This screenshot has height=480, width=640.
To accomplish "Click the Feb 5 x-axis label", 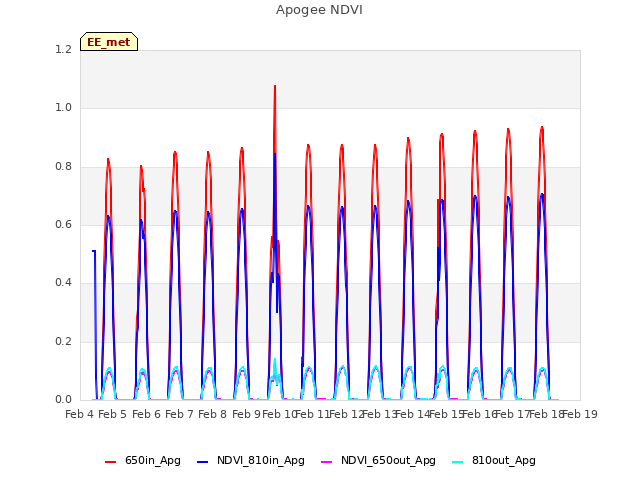I will click(113, 415).
